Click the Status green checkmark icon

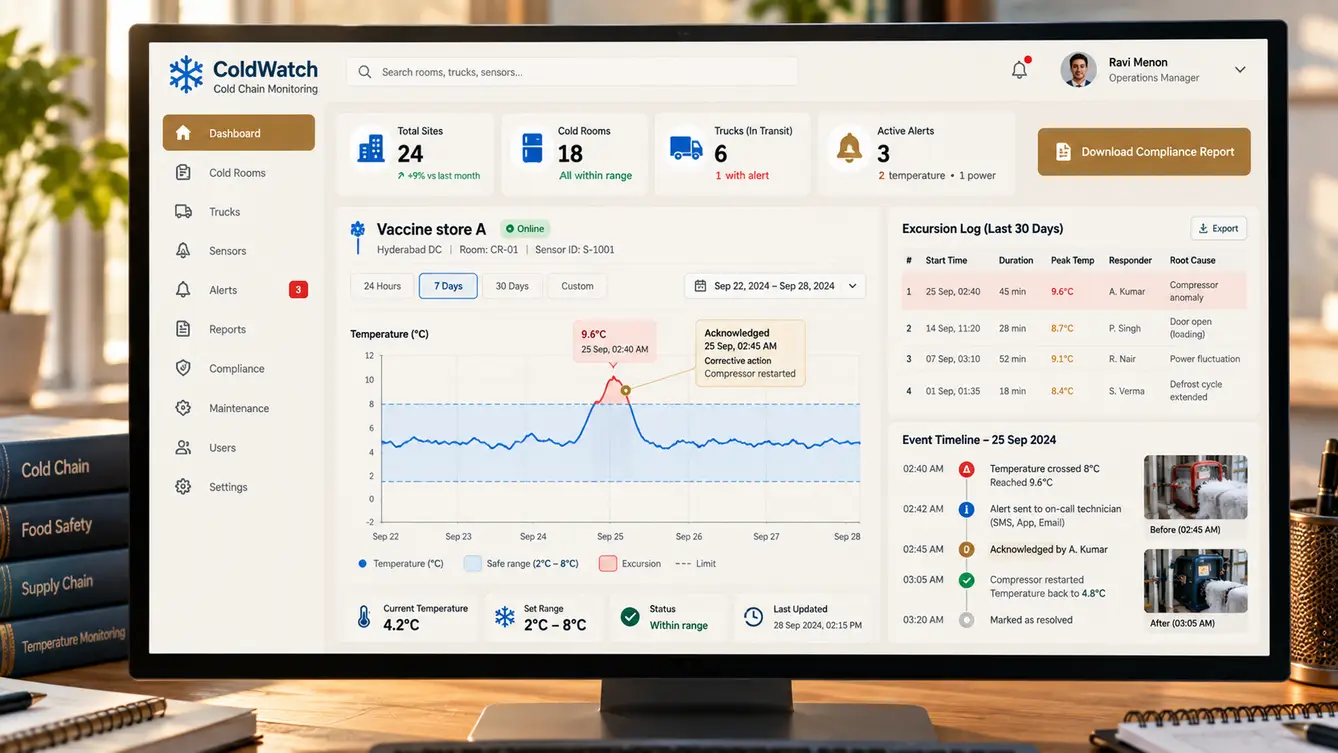click(630, 617)
